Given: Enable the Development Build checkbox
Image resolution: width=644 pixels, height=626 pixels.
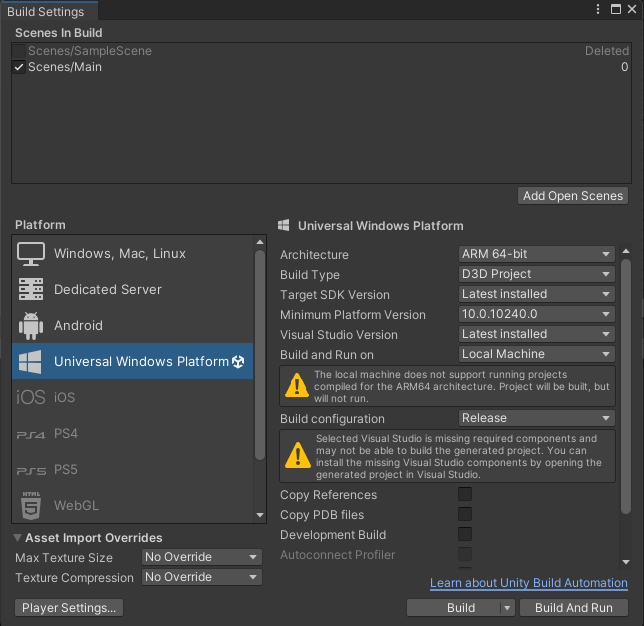Looking at the screenshot, I should [x=465, y=535].
